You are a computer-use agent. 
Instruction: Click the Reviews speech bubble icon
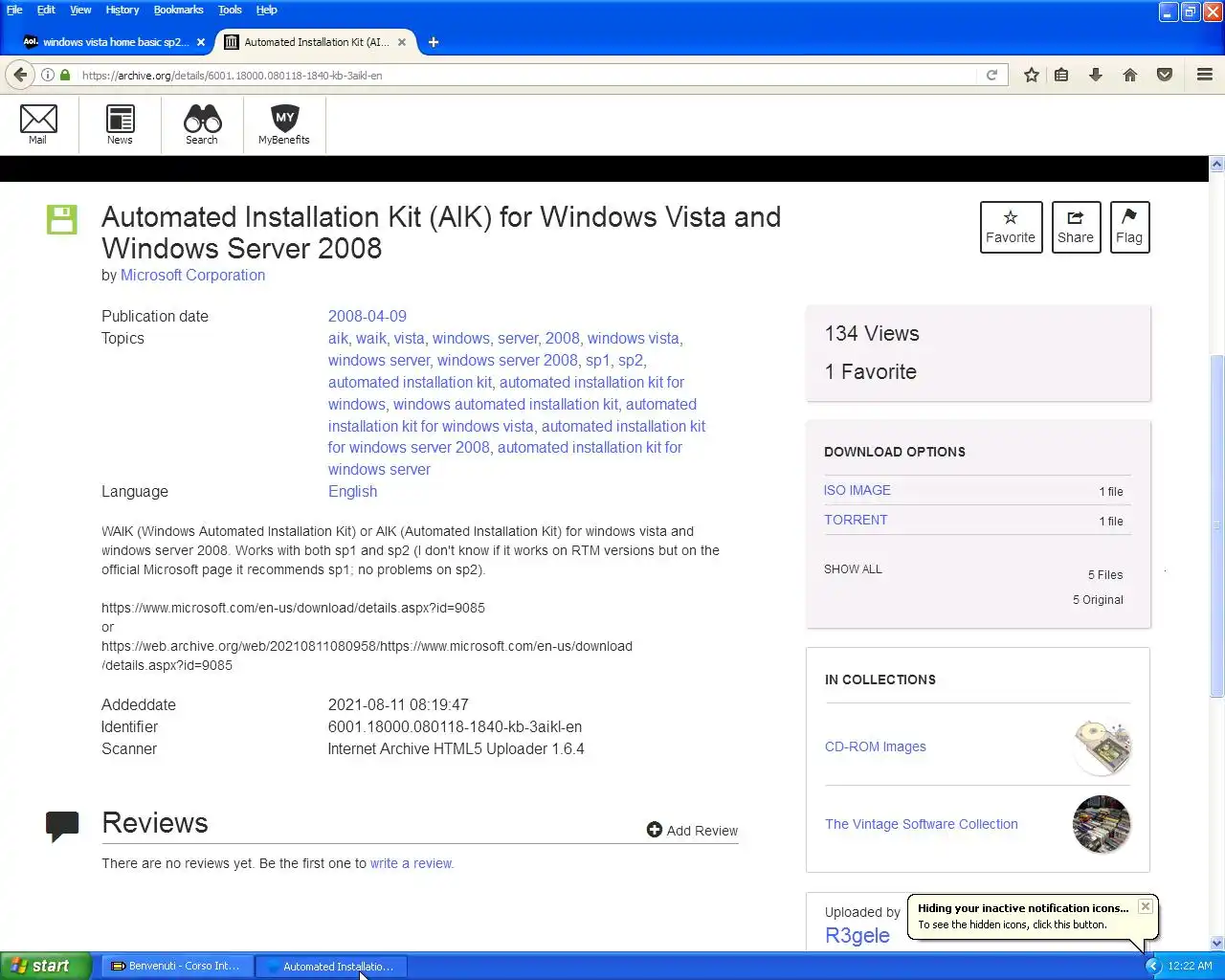[x=62, y=826]
